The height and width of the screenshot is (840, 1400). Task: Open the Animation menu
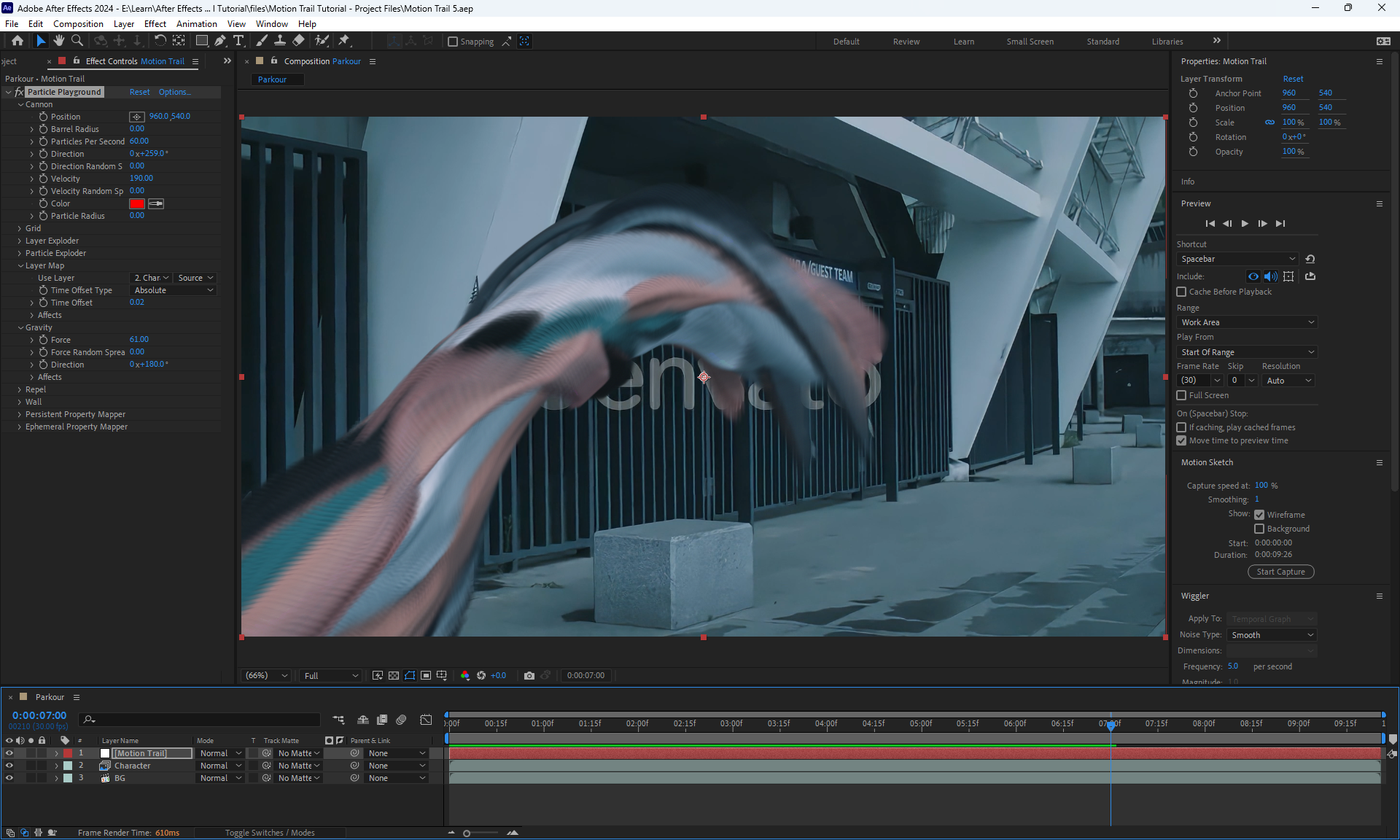click(196, 24)
